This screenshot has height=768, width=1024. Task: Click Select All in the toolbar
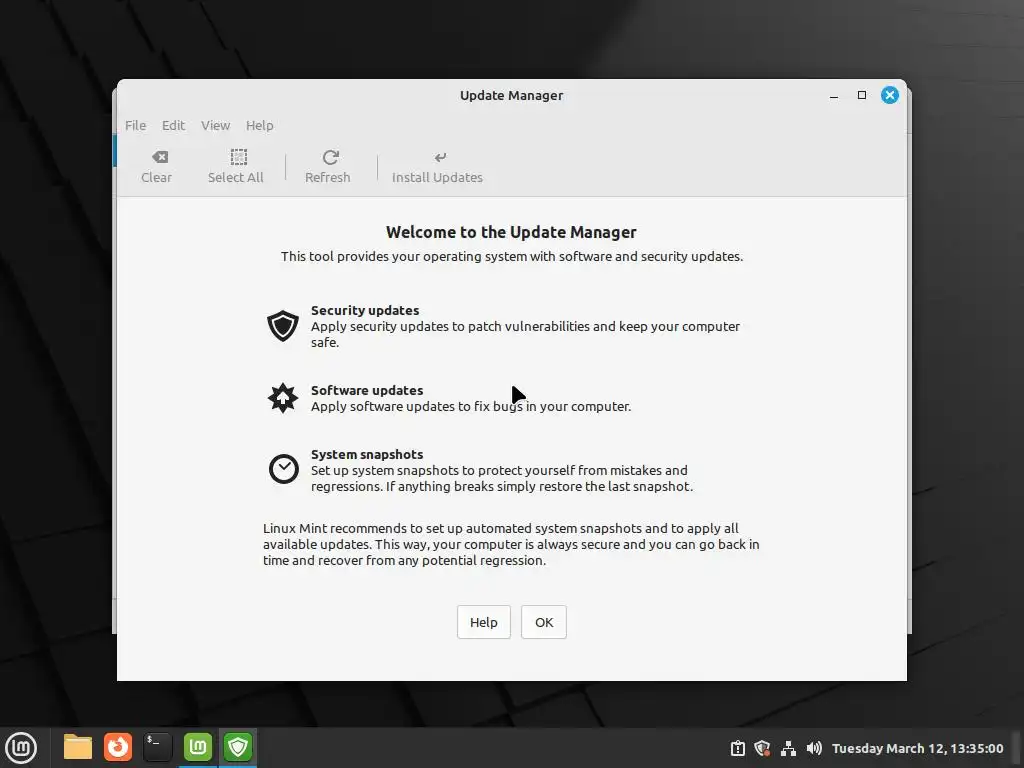click(x=236, y=167)
